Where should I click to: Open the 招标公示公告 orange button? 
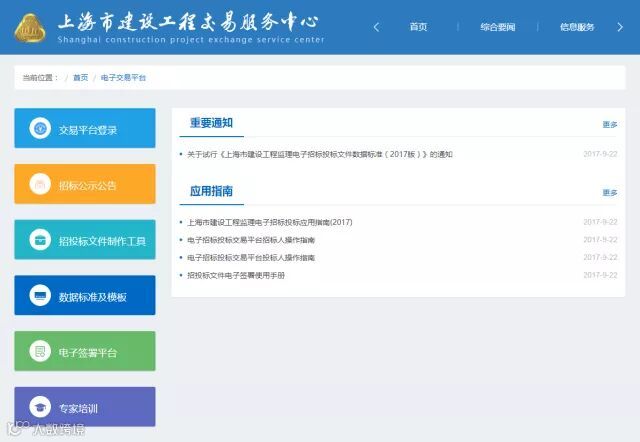(85, 184)
